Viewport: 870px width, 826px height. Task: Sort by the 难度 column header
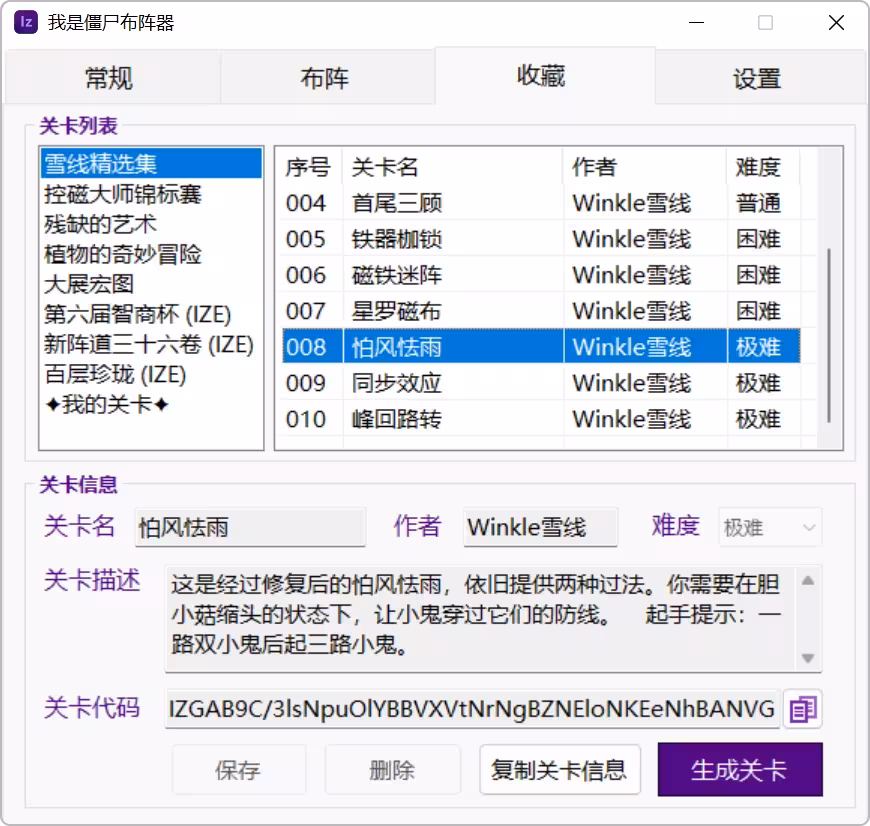click(x=763, y=166)
